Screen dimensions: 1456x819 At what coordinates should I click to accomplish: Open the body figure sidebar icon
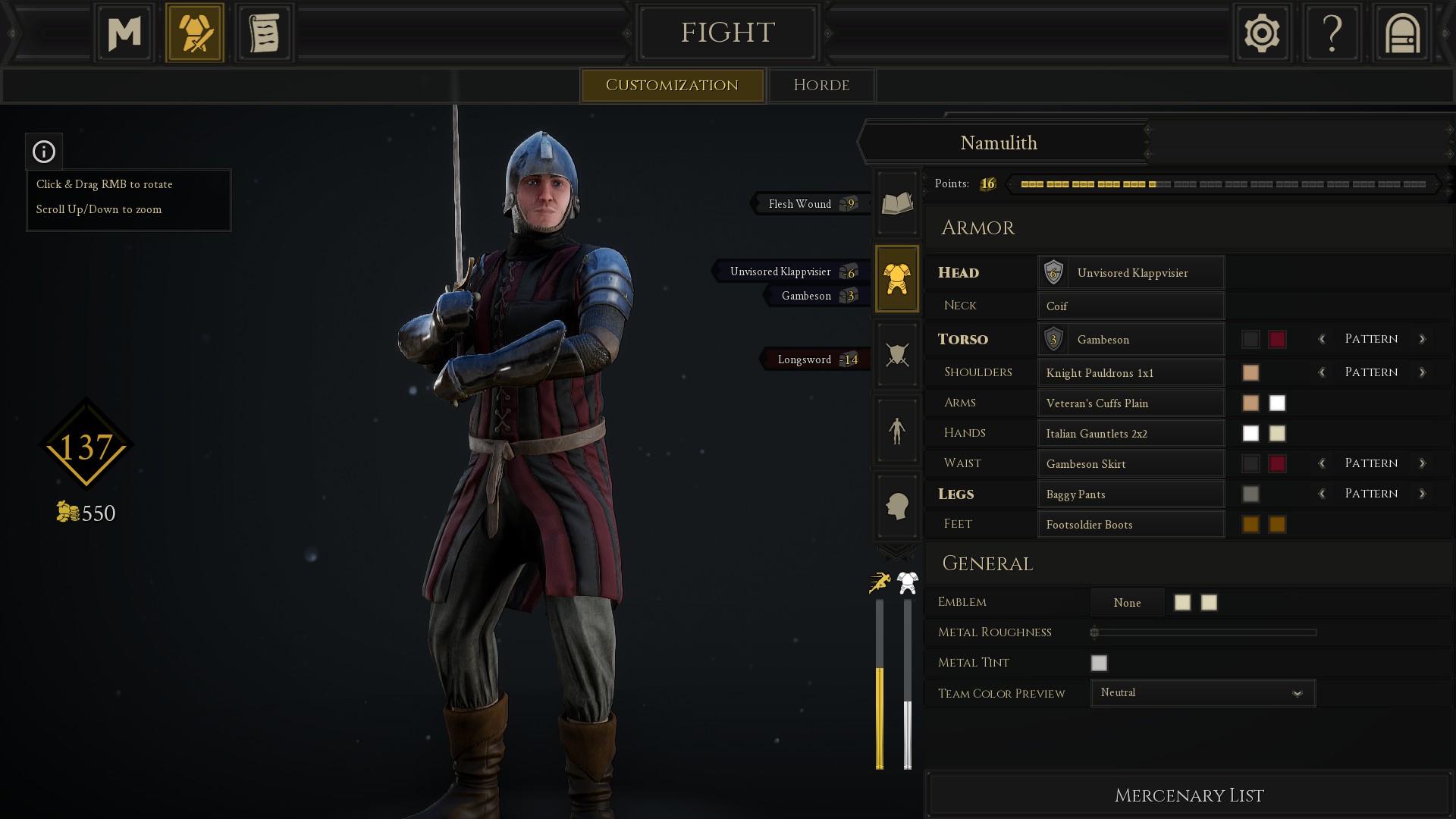click(897, 431)
